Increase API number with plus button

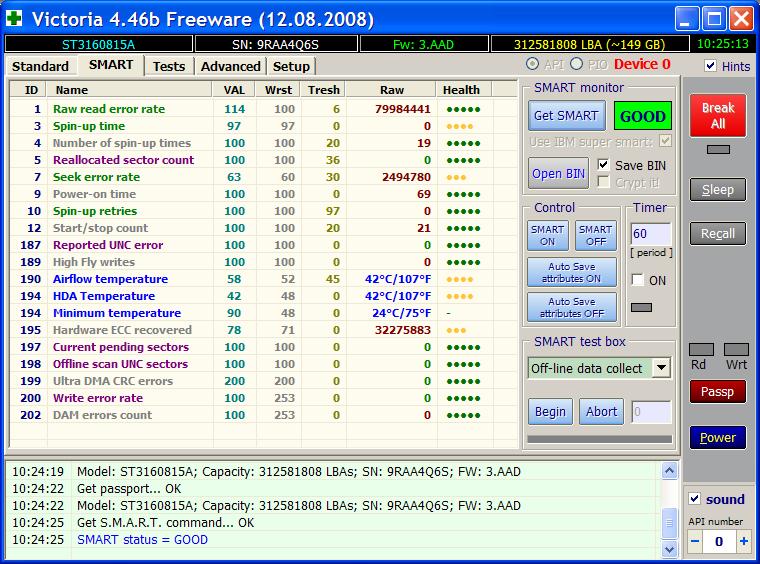click(x=744, y=541)
